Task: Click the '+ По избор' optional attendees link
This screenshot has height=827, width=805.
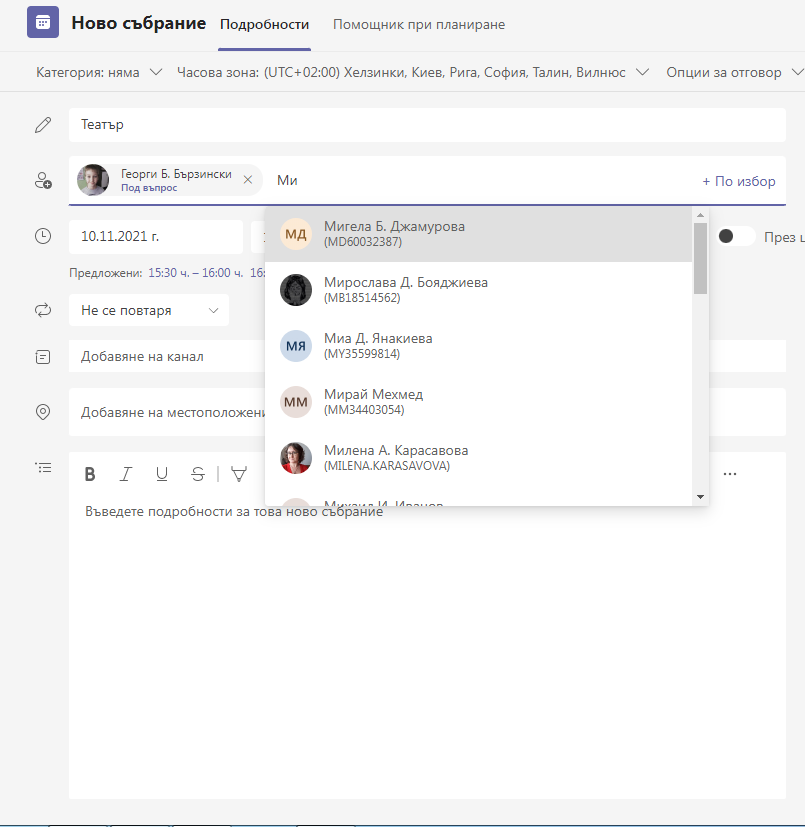Action: [737, 180]
